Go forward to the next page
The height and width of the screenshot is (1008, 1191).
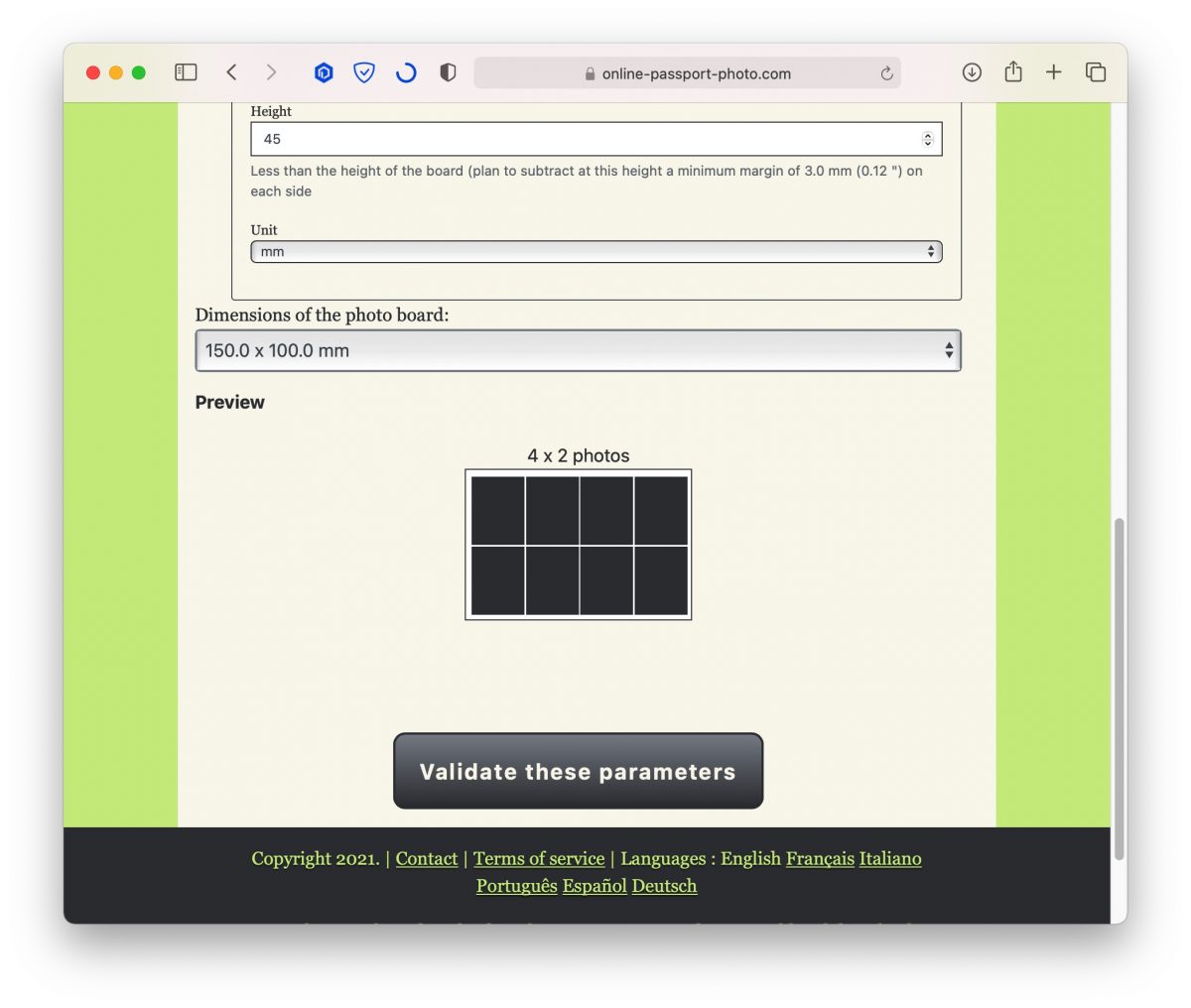click(271, 72)
